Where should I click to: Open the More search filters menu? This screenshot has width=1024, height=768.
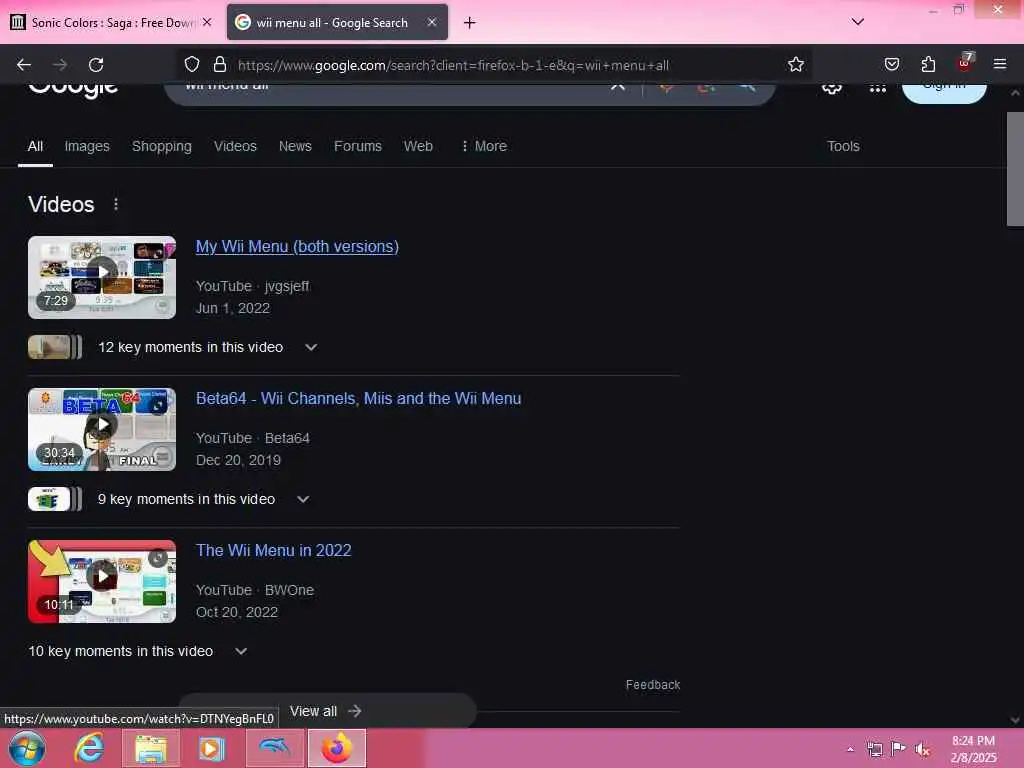(x=484, y=146)
